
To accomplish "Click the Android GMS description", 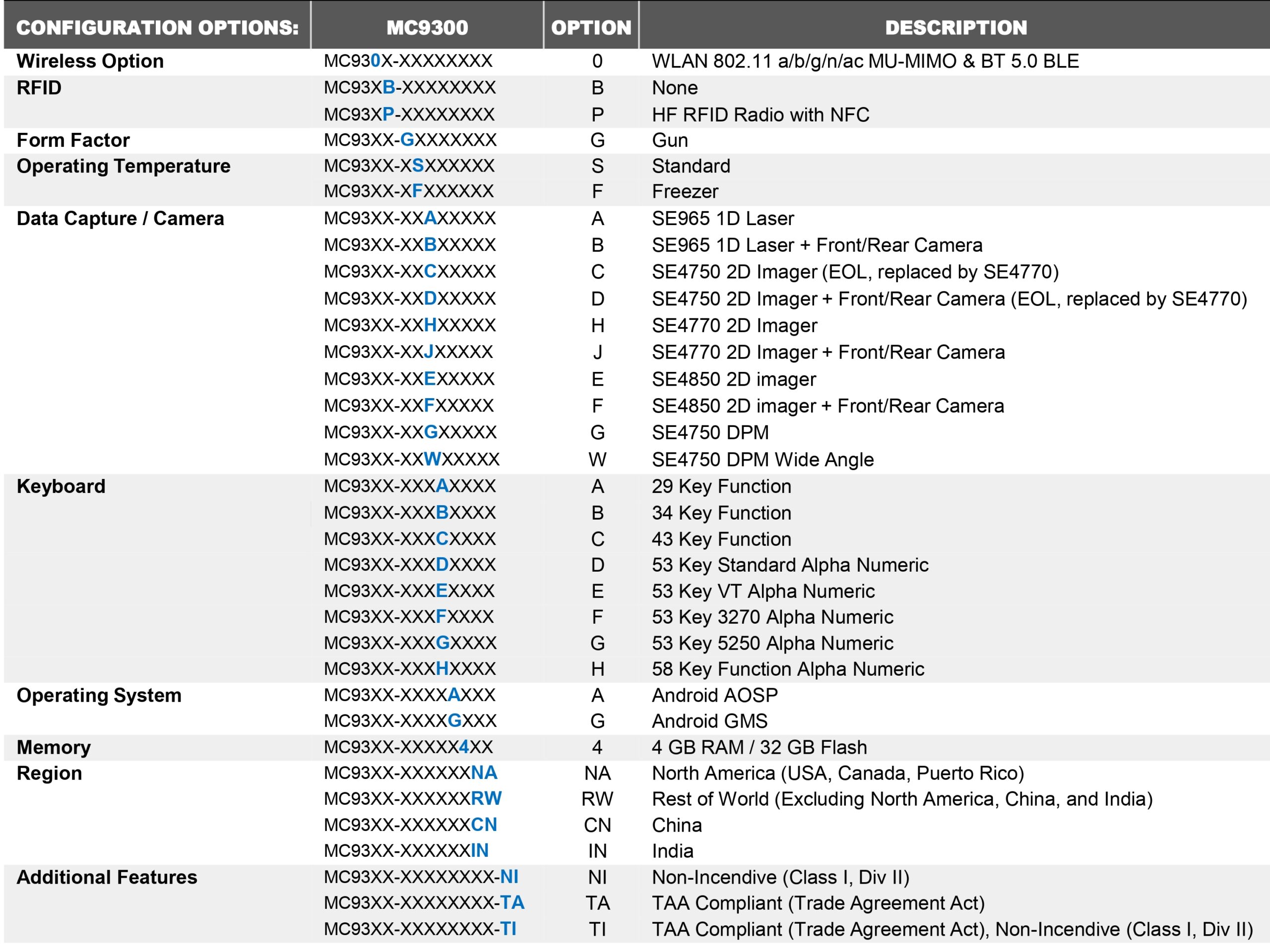I will click(x=709, y=721).
